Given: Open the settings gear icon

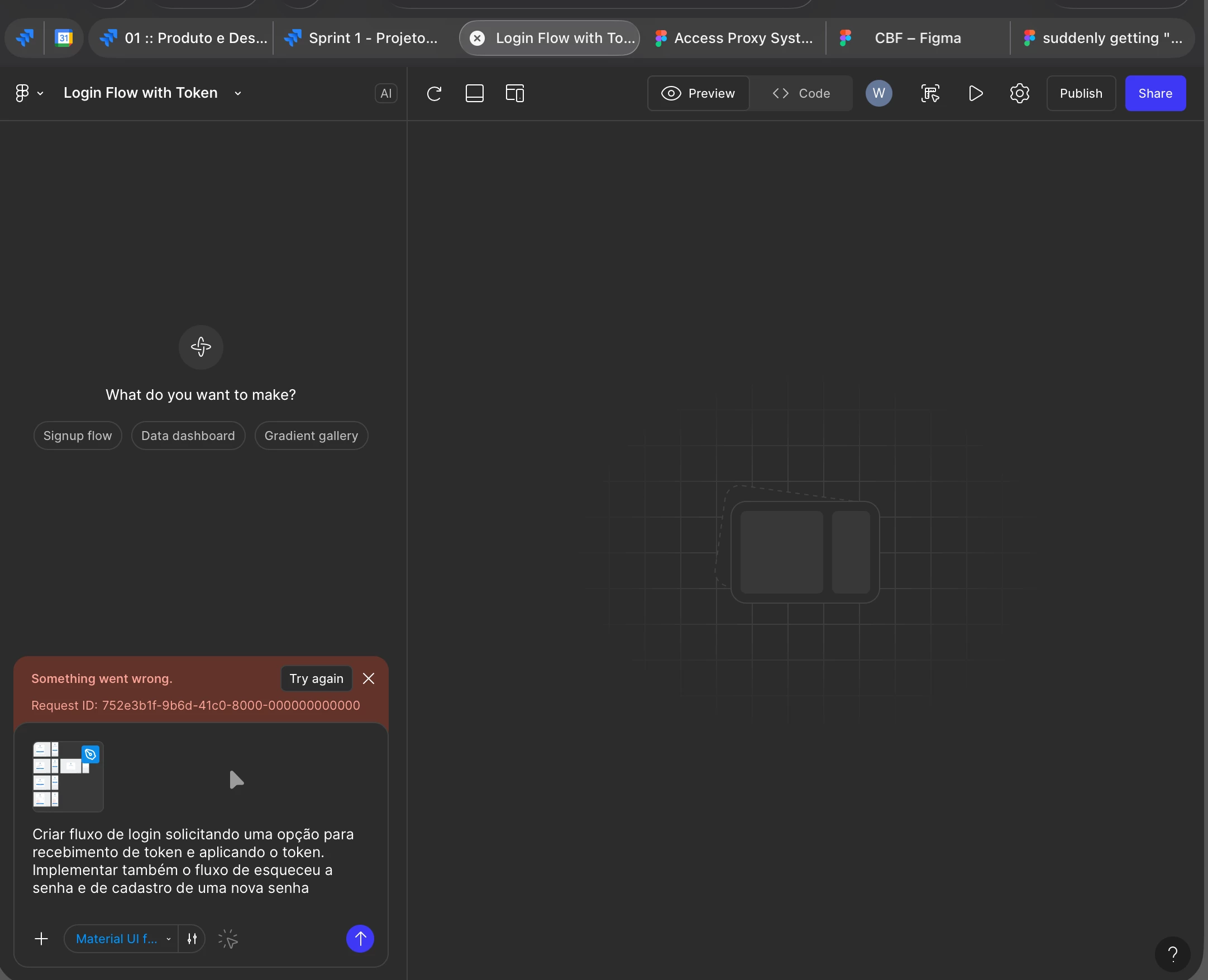Looking at the screenshot, I should click(1019, 93).
